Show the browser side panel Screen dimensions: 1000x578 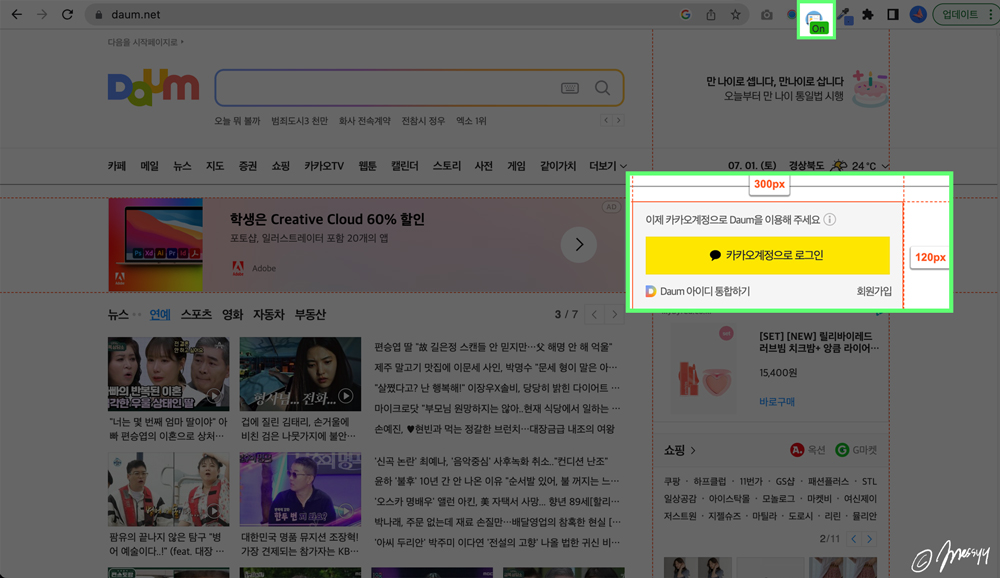tap(893, 14)
